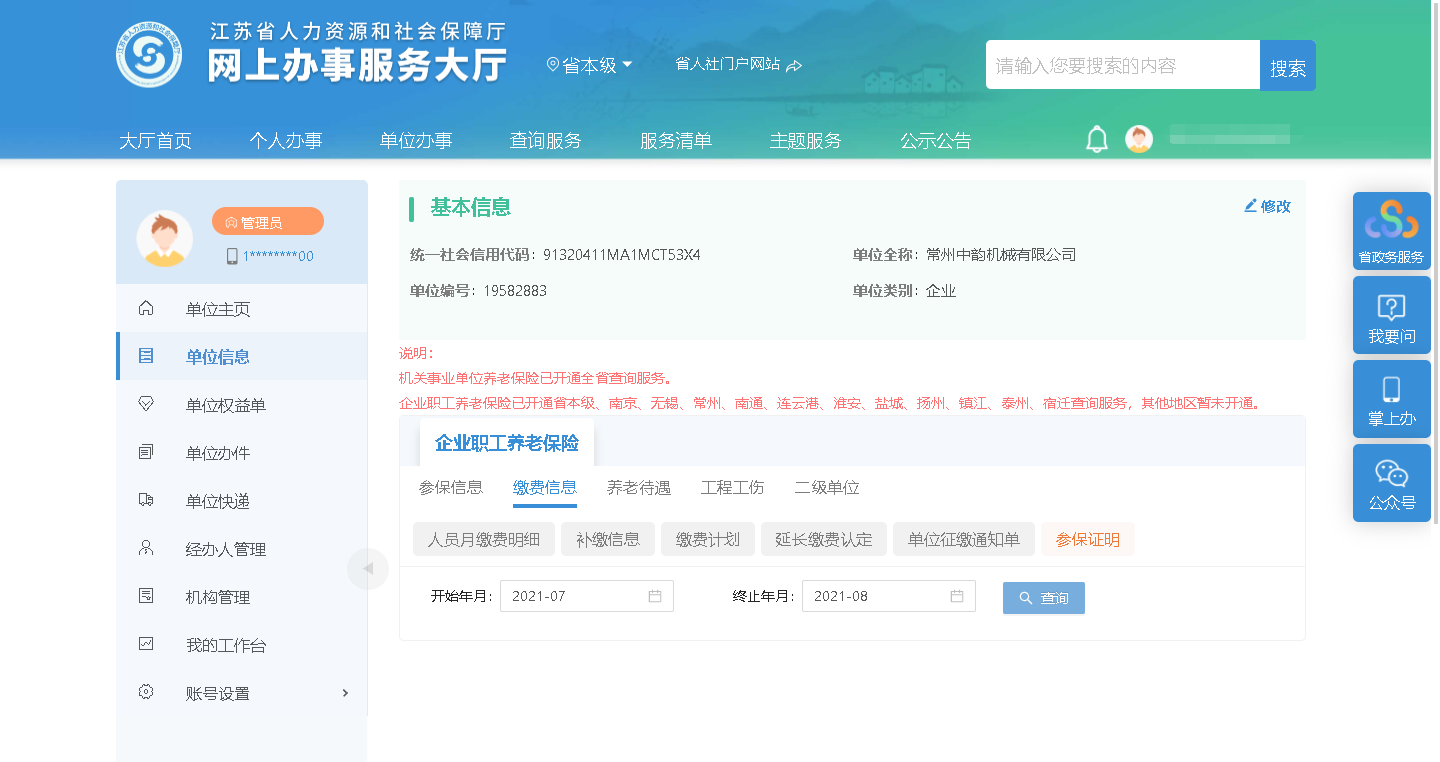1440x762 pixels.
Task: Click the calendar icon in 开始年月 field
Action: [655, 596]
